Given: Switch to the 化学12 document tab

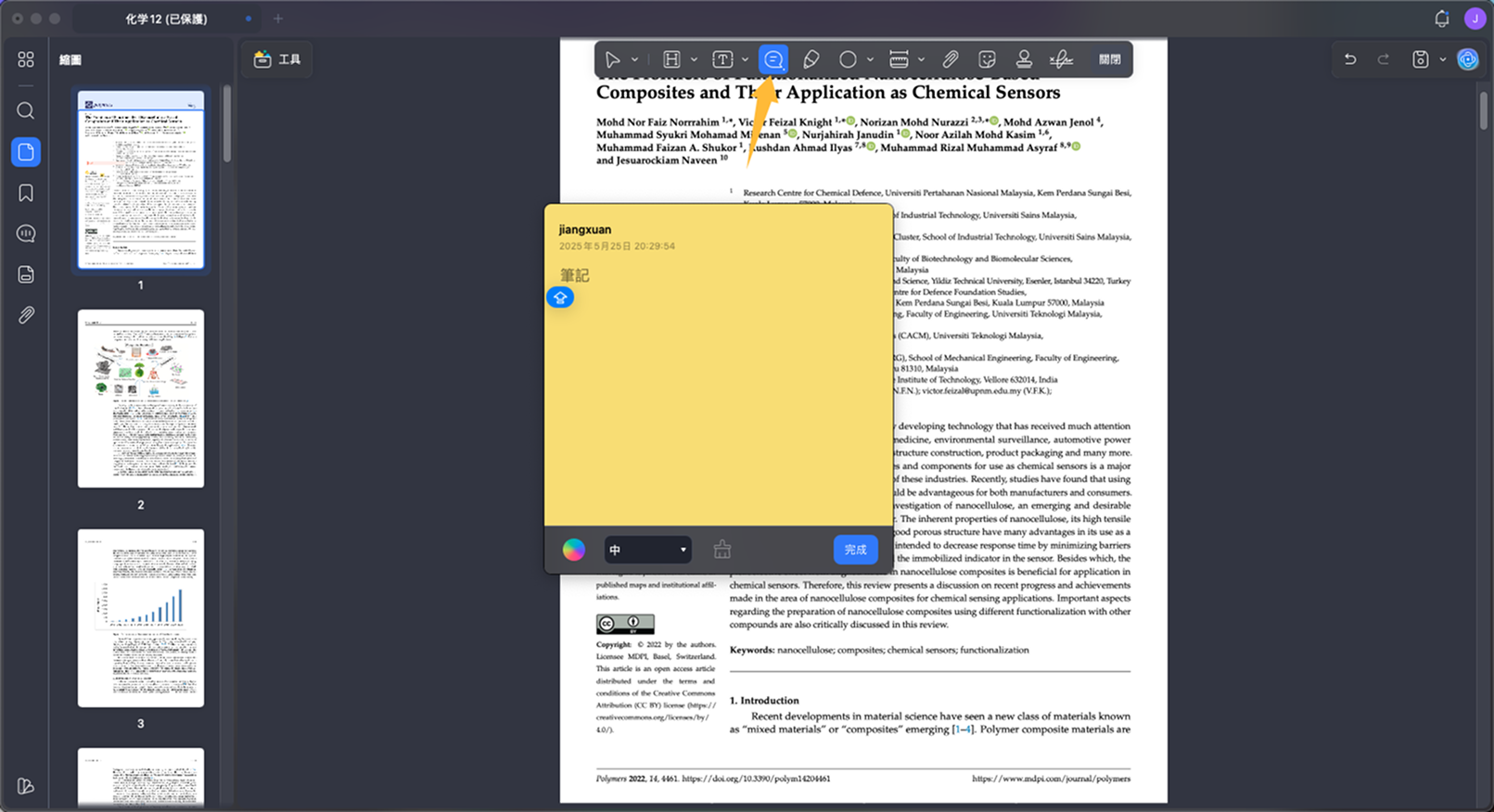Looking at the screenshot, I should tap(167, 19).
